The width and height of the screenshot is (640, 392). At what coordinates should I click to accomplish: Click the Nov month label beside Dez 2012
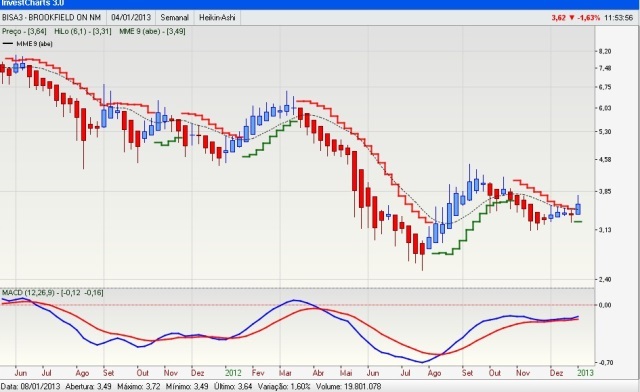coord(523,373)
